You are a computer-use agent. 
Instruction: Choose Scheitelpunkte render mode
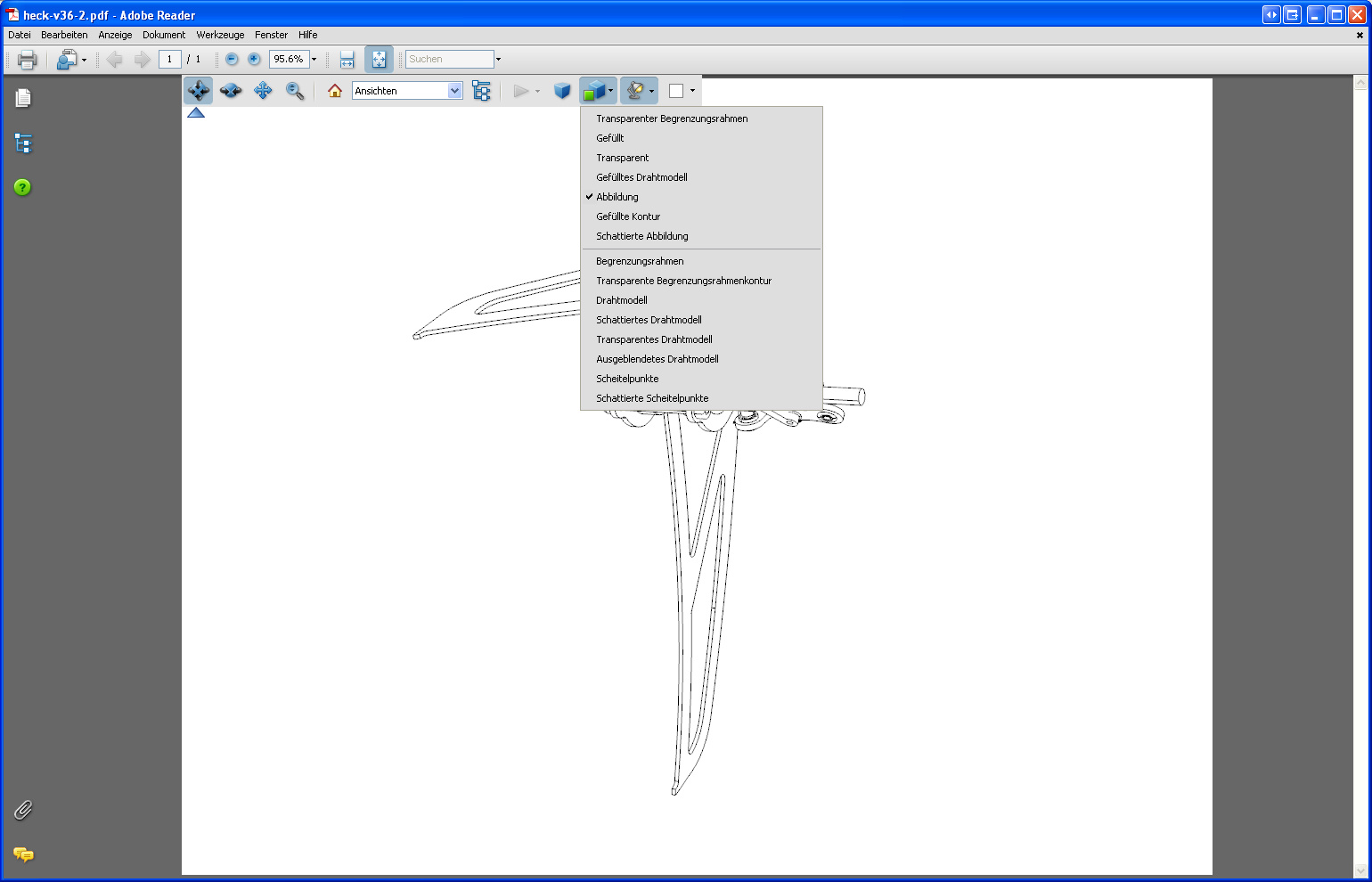[701, 379]
